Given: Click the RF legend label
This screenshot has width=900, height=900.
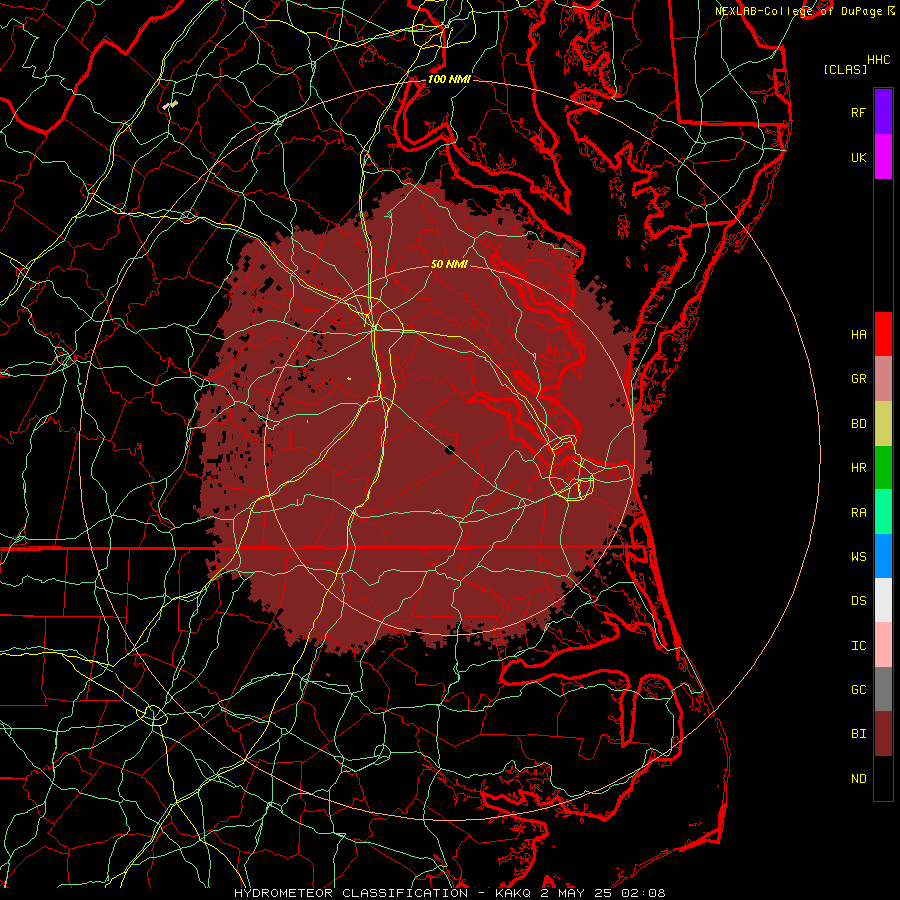Looking at the screenshot, I should [x=858, y=112].
